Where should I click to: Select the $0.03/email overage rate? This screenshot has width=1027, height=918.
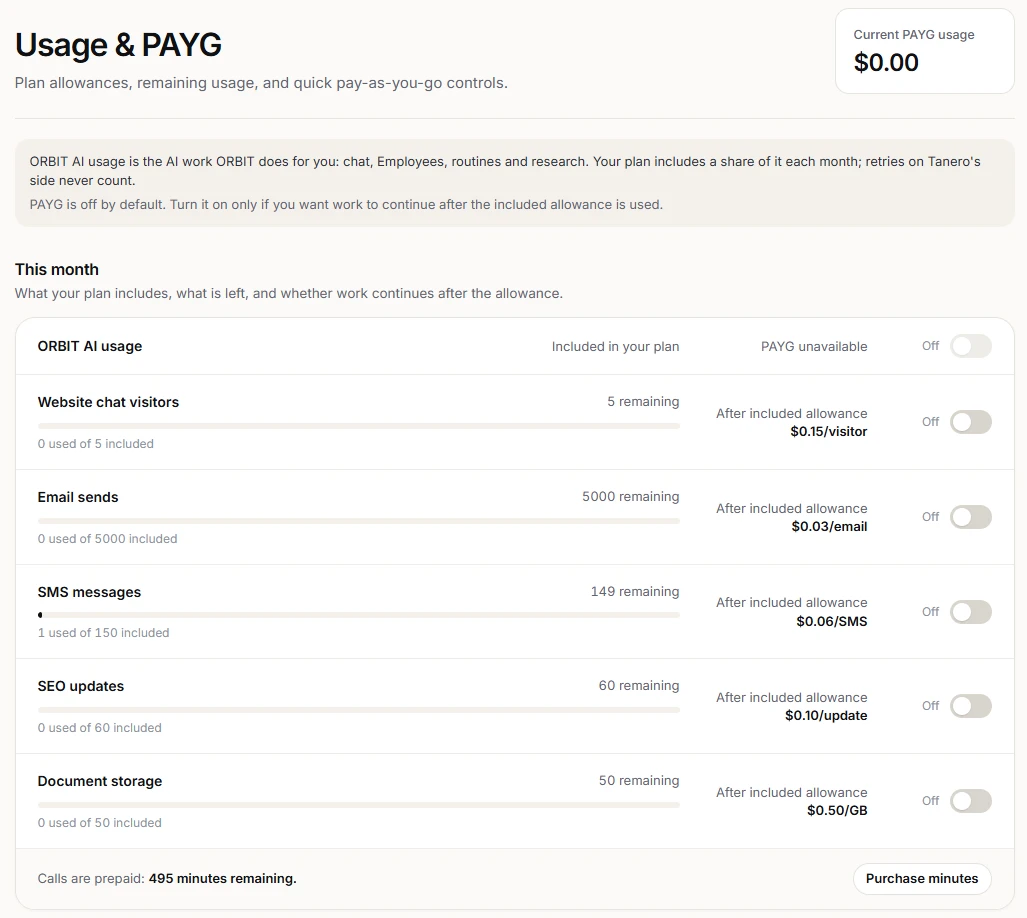pos(829,526)
